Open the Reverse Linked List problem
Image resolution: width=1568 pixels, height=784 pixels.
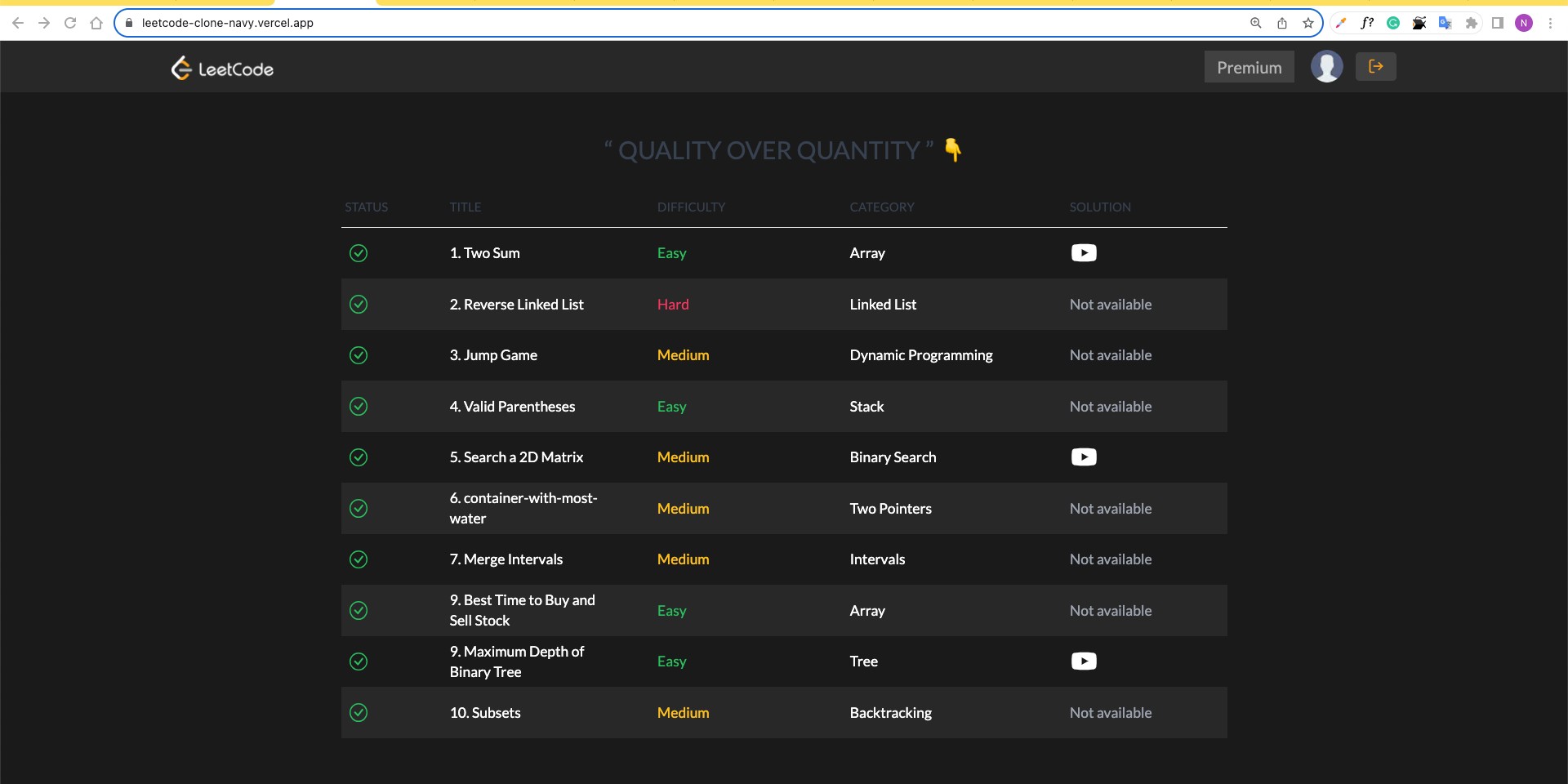coord(516,305)
